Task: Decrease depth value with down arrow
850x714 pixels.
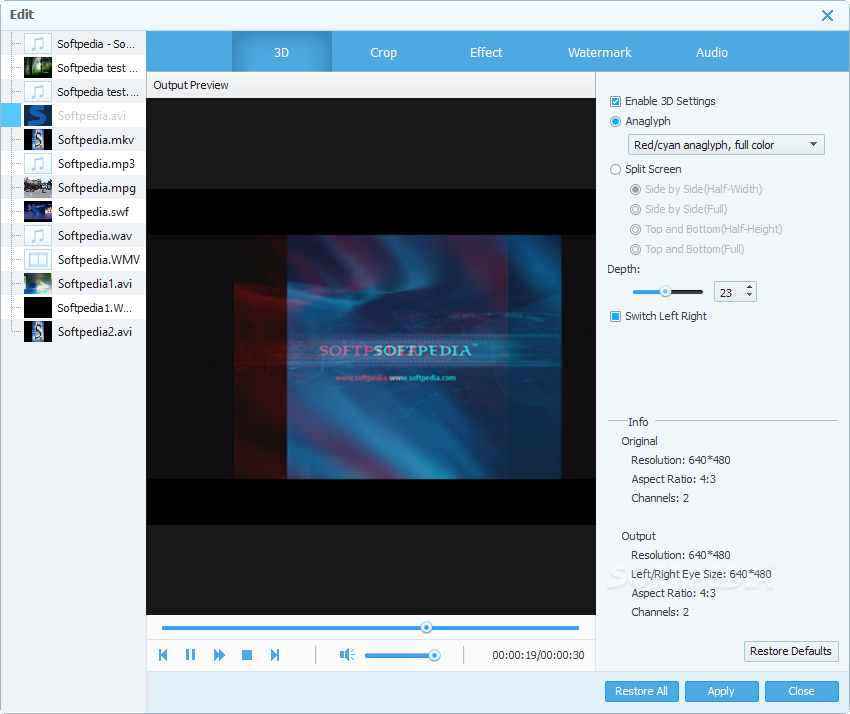Action: coord(749,295)
